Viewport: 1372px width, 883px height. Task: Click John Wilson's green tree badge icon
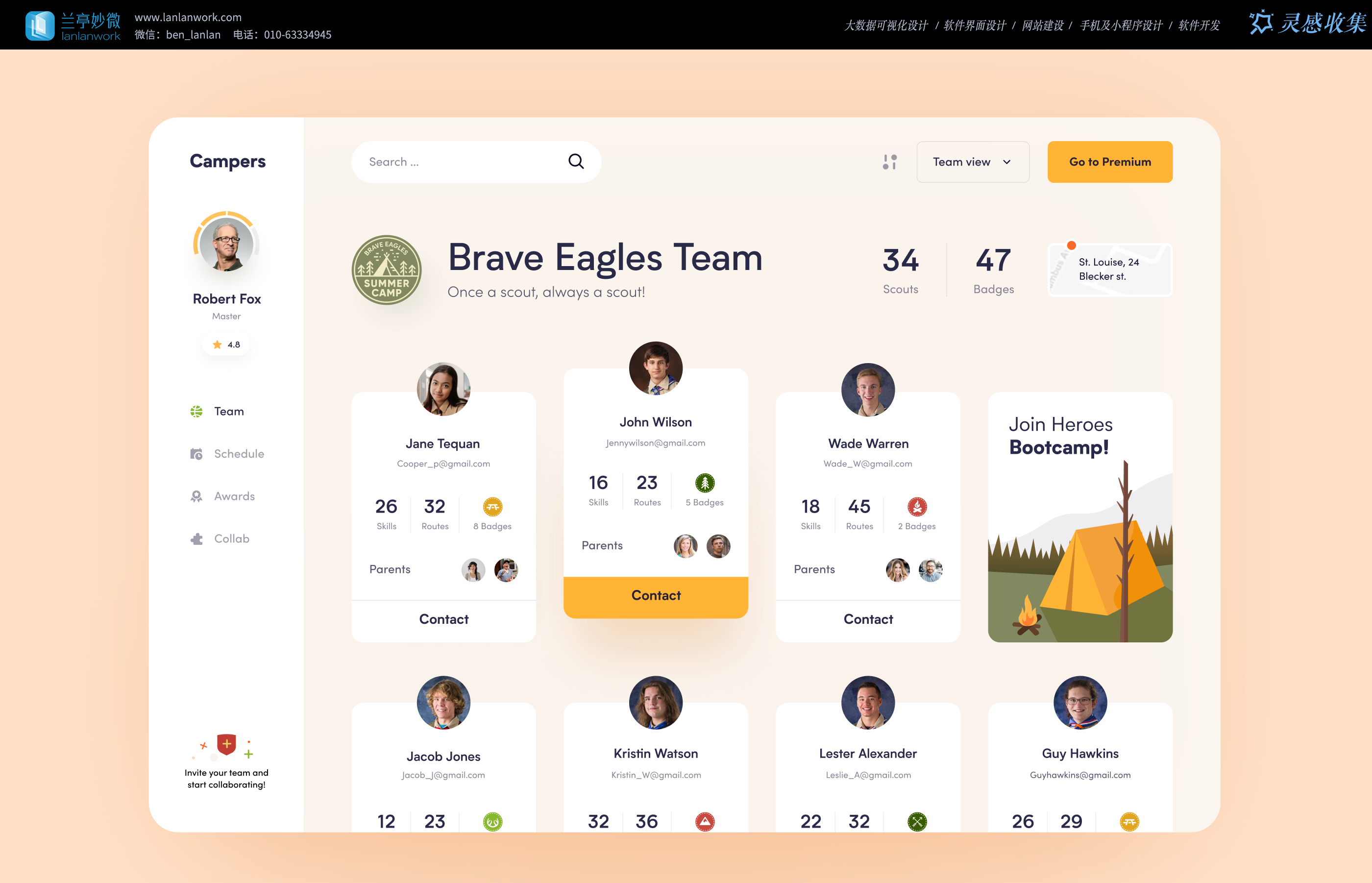click(705, 483)
